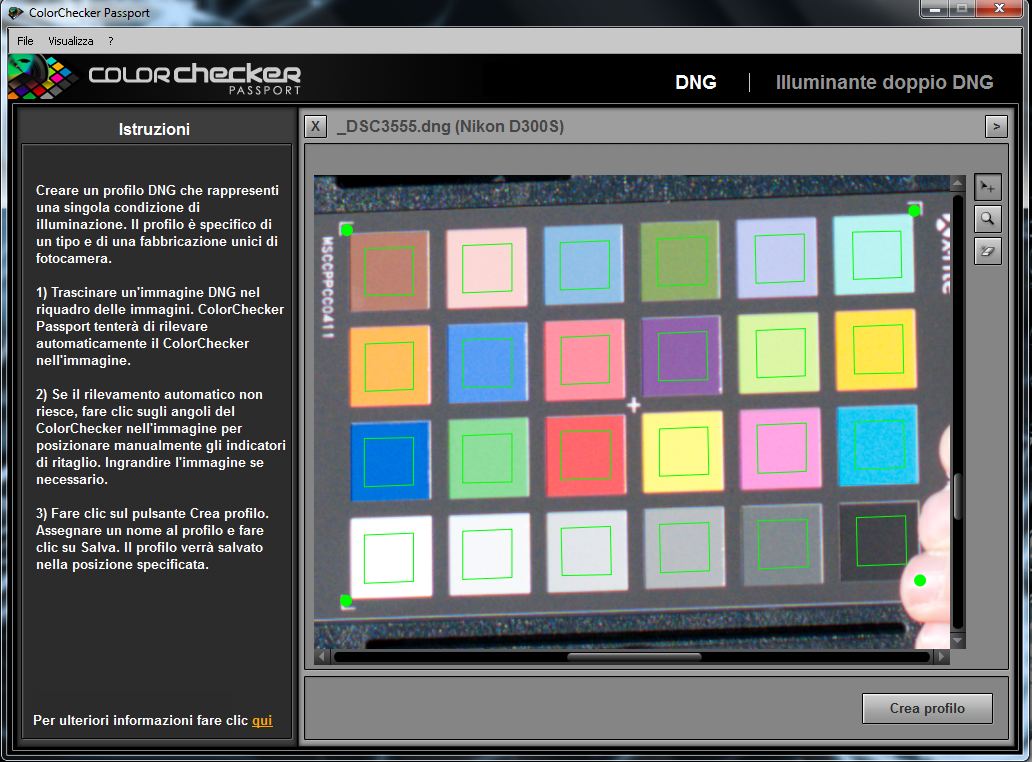Click the vertical scrollbar thumb
This screenshot has width=1032, height=762.
pos(958,496)
